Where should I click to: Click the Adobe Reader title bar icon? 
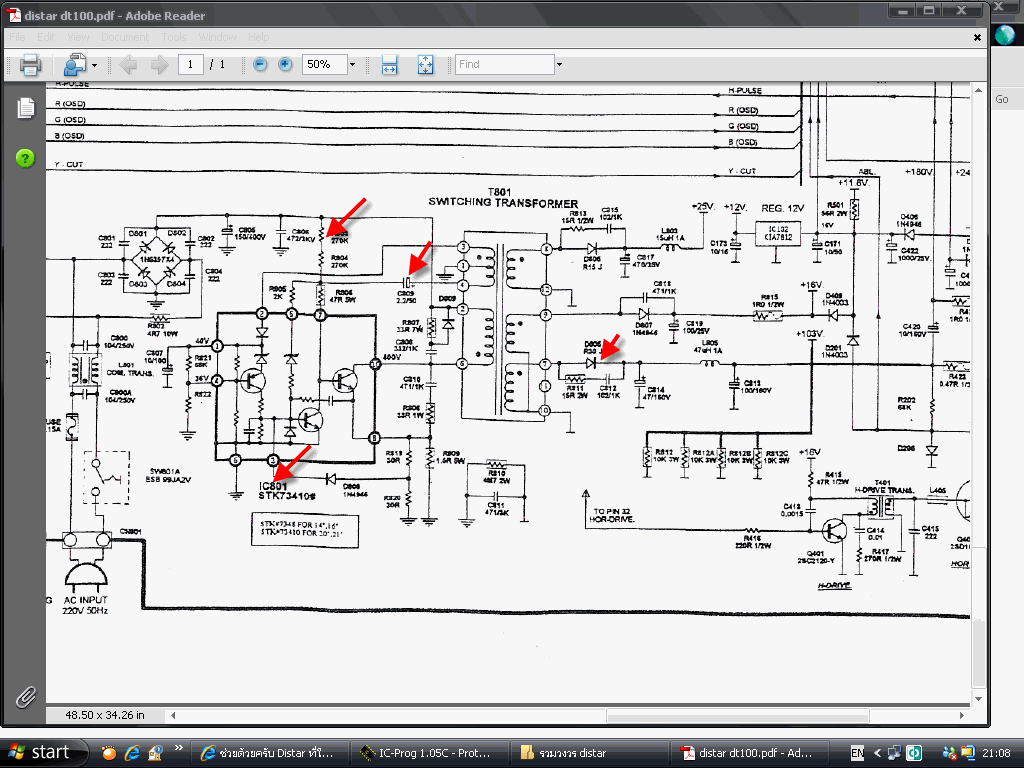14,15
